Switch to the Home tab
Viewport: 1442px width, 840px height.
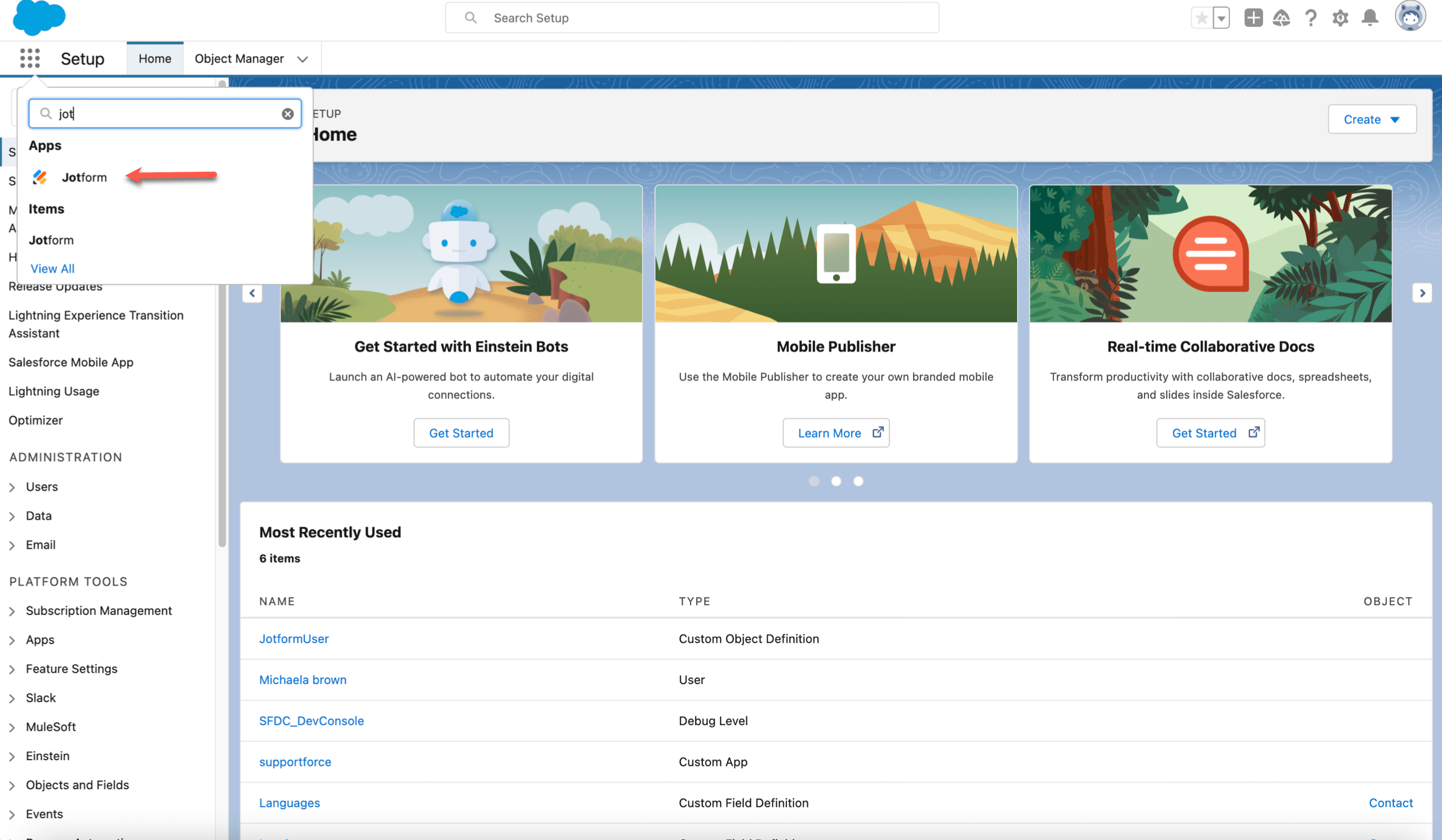pyautogui.click(x=154, y=59)
